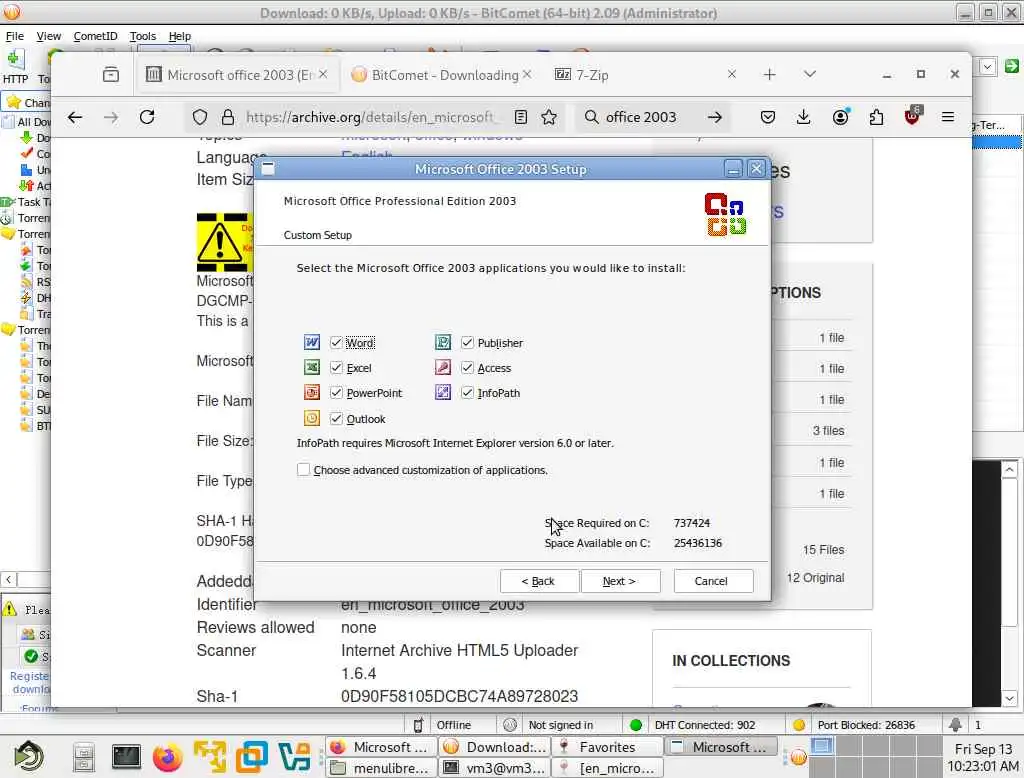Click the padlock site security icon

(x=227, y=117)
